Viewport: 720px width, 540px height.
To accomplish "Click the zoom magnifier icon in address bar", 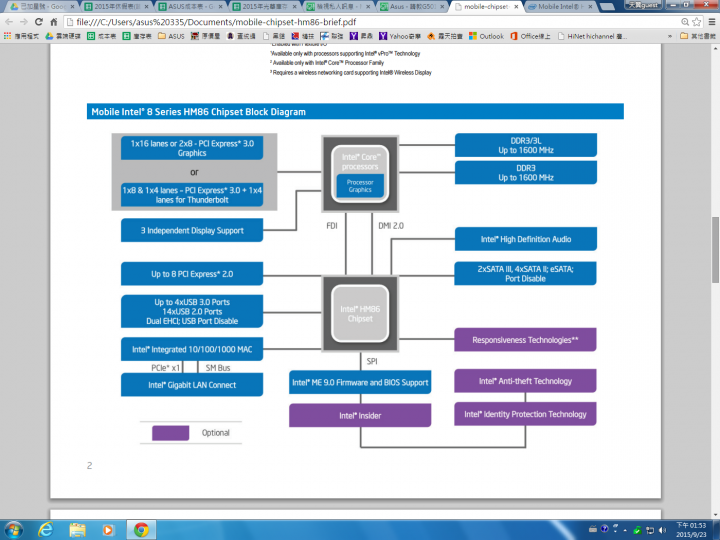I will (685, 22).
